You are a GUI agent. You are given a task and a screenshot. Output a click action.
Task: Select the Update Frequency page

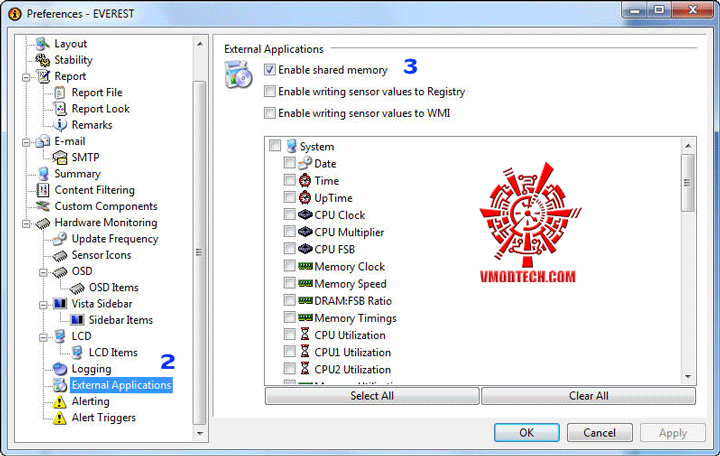[115, 239]
